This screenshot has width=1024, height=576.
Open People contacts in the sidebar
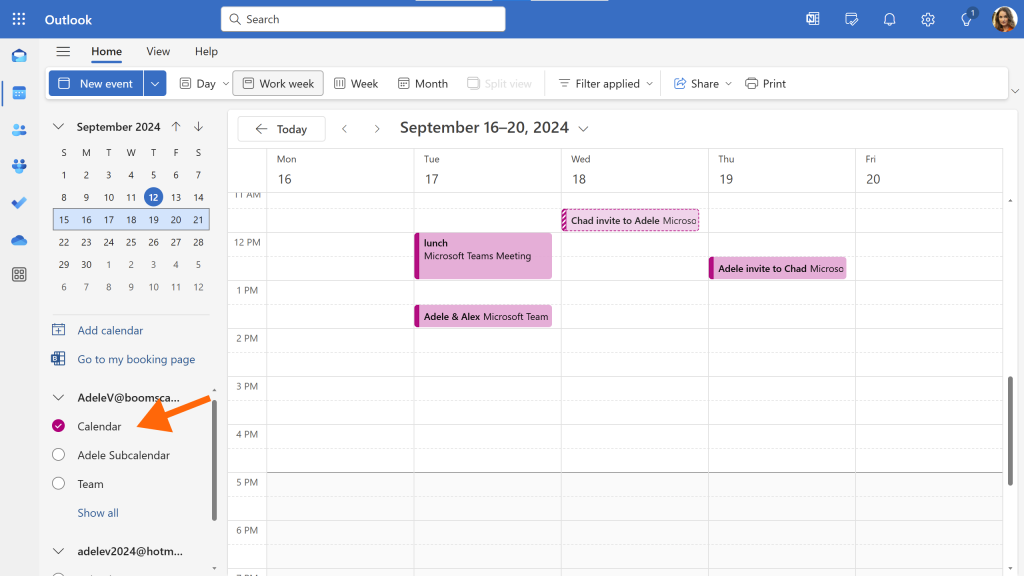coord(19,129)
